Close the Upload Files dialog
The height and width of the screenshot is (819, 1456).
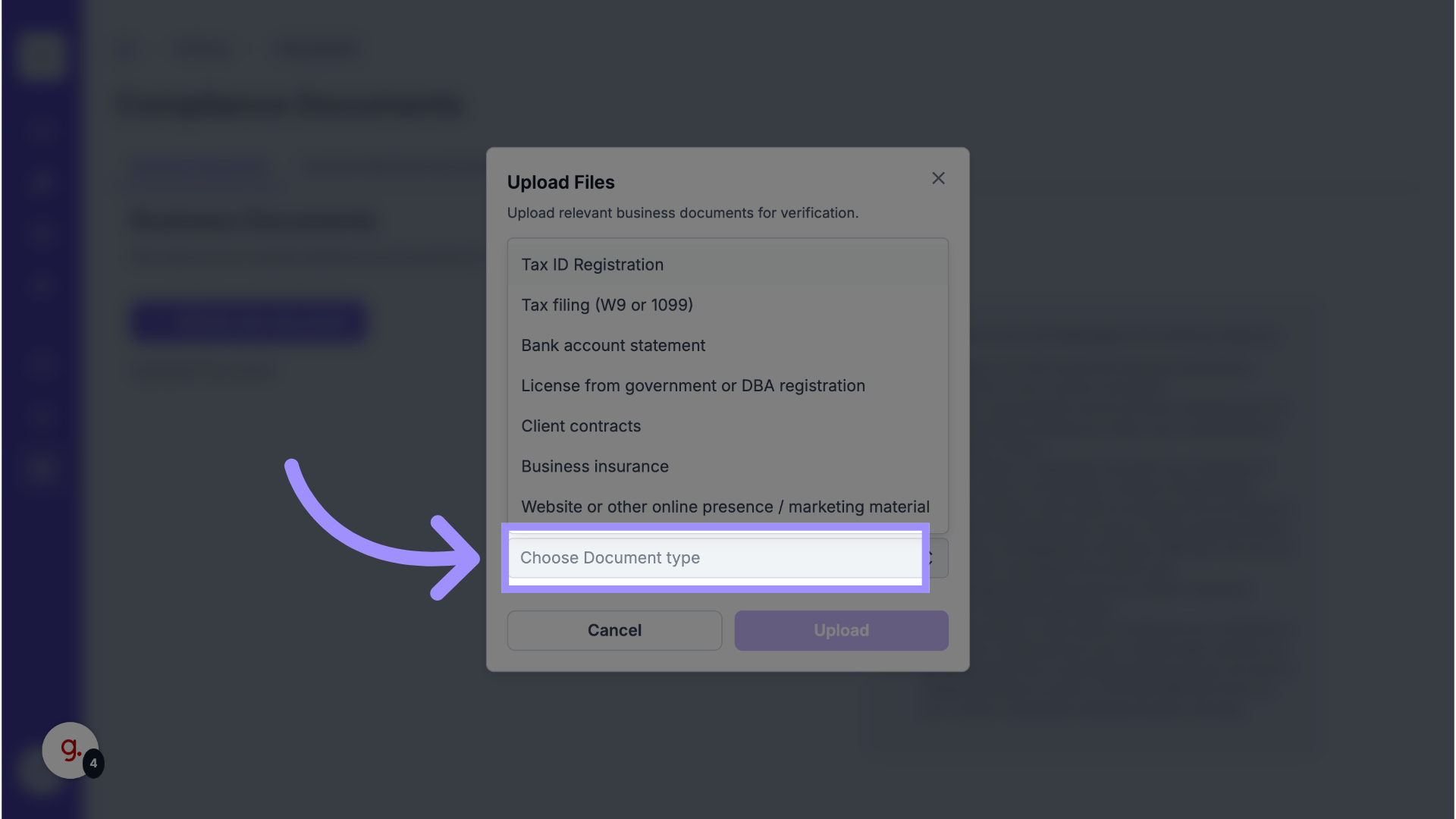point(938,178)
